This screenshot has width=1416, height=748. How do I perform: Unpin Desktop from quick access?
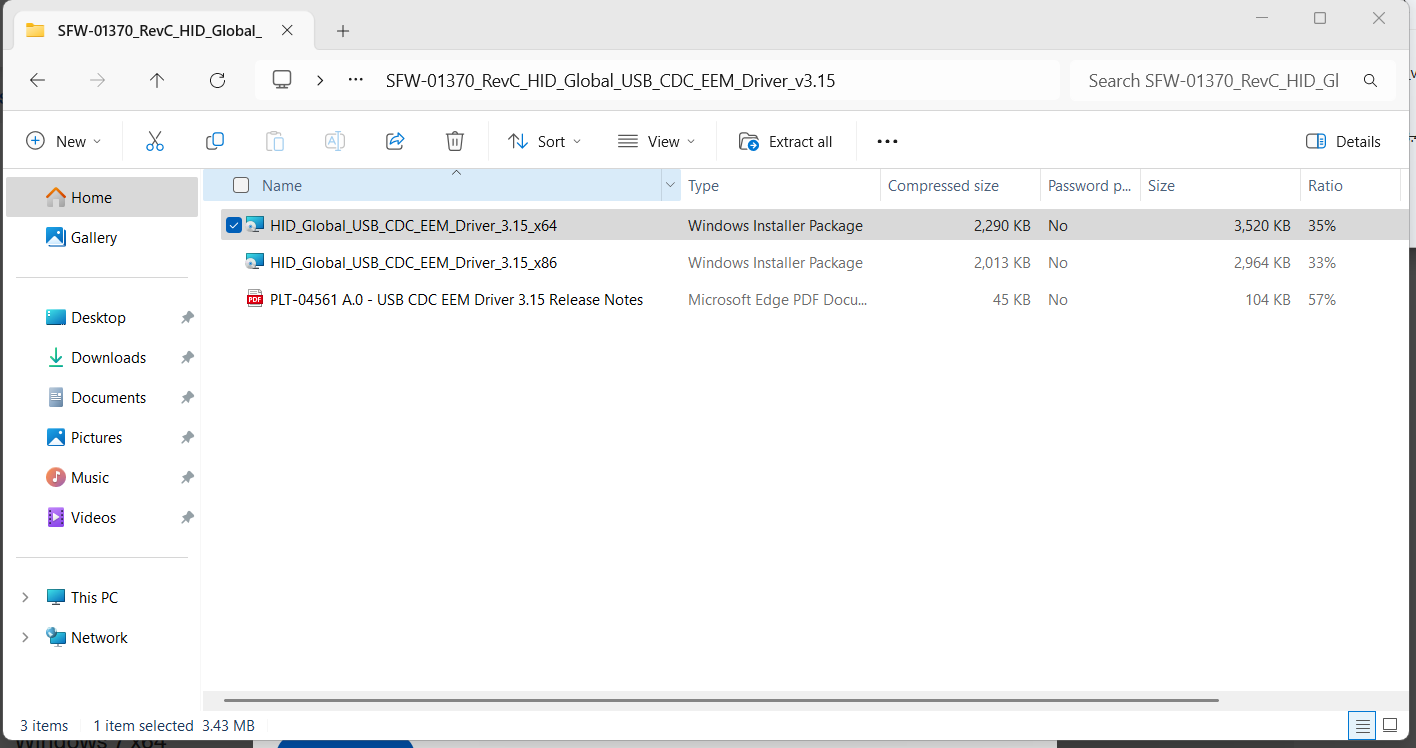pyautogui.click(x=187, y=318)
